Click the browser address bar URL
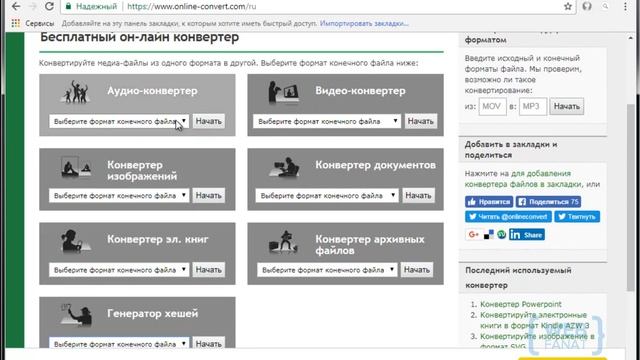Image resolution: width=640 pixels, height=360 pixels. pos(192,7)
